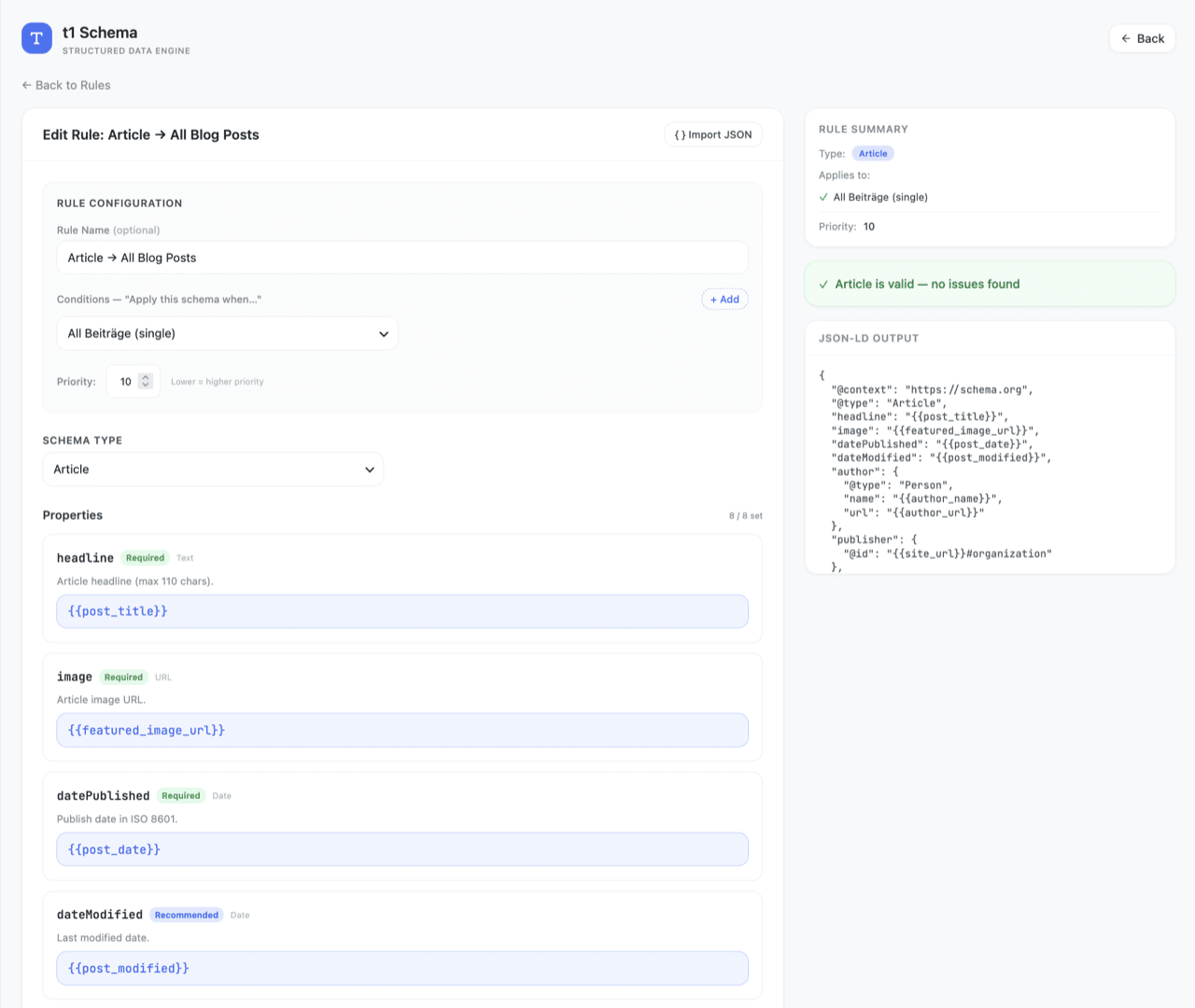The width and height of the screenshot is (1195, 1008).
Task: Expand the Schema Type Article dropdown
Action: click(x=213, y=469)
